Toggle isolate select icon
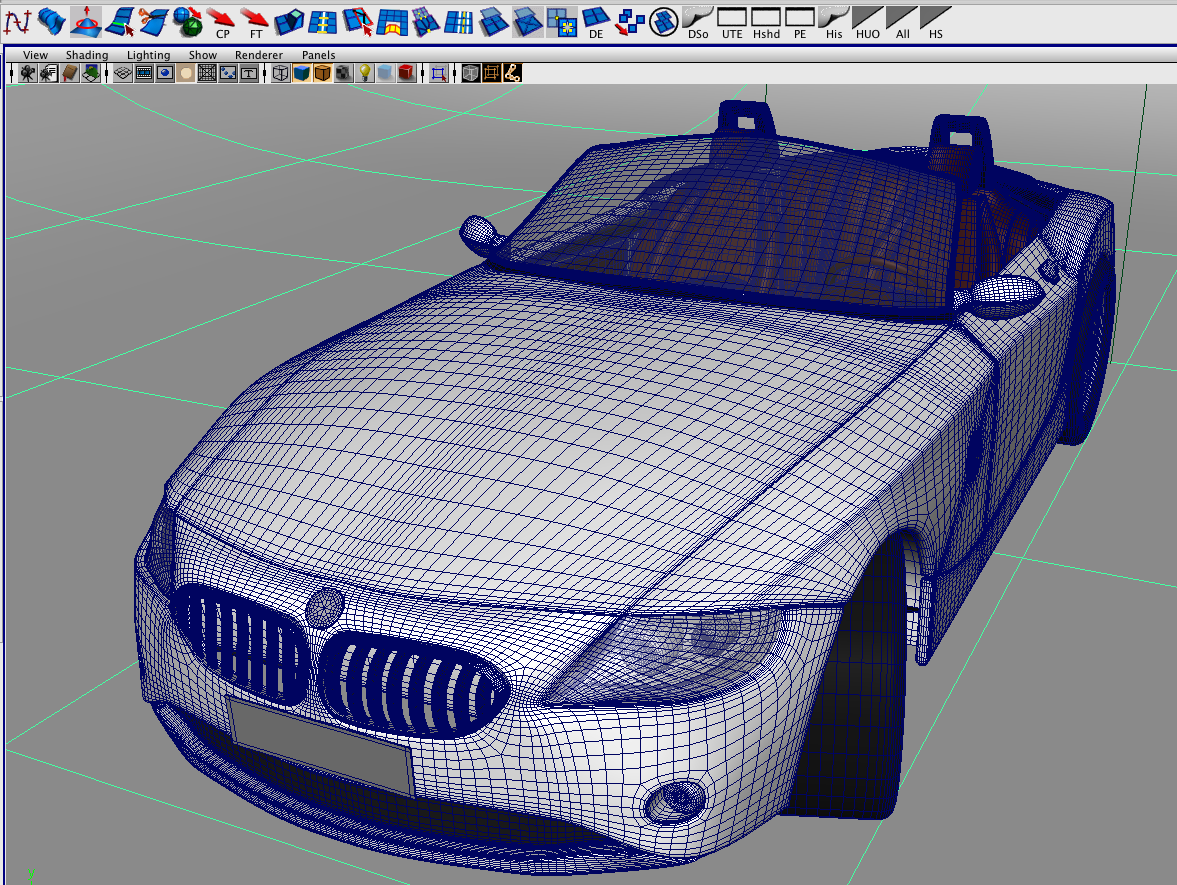The height and width of the screenshot is (885, 1177). point(439,73)
